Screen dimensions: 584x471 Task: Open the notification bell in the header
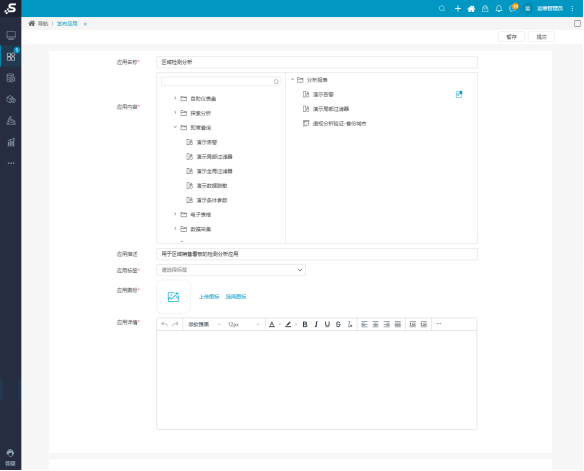499,9
